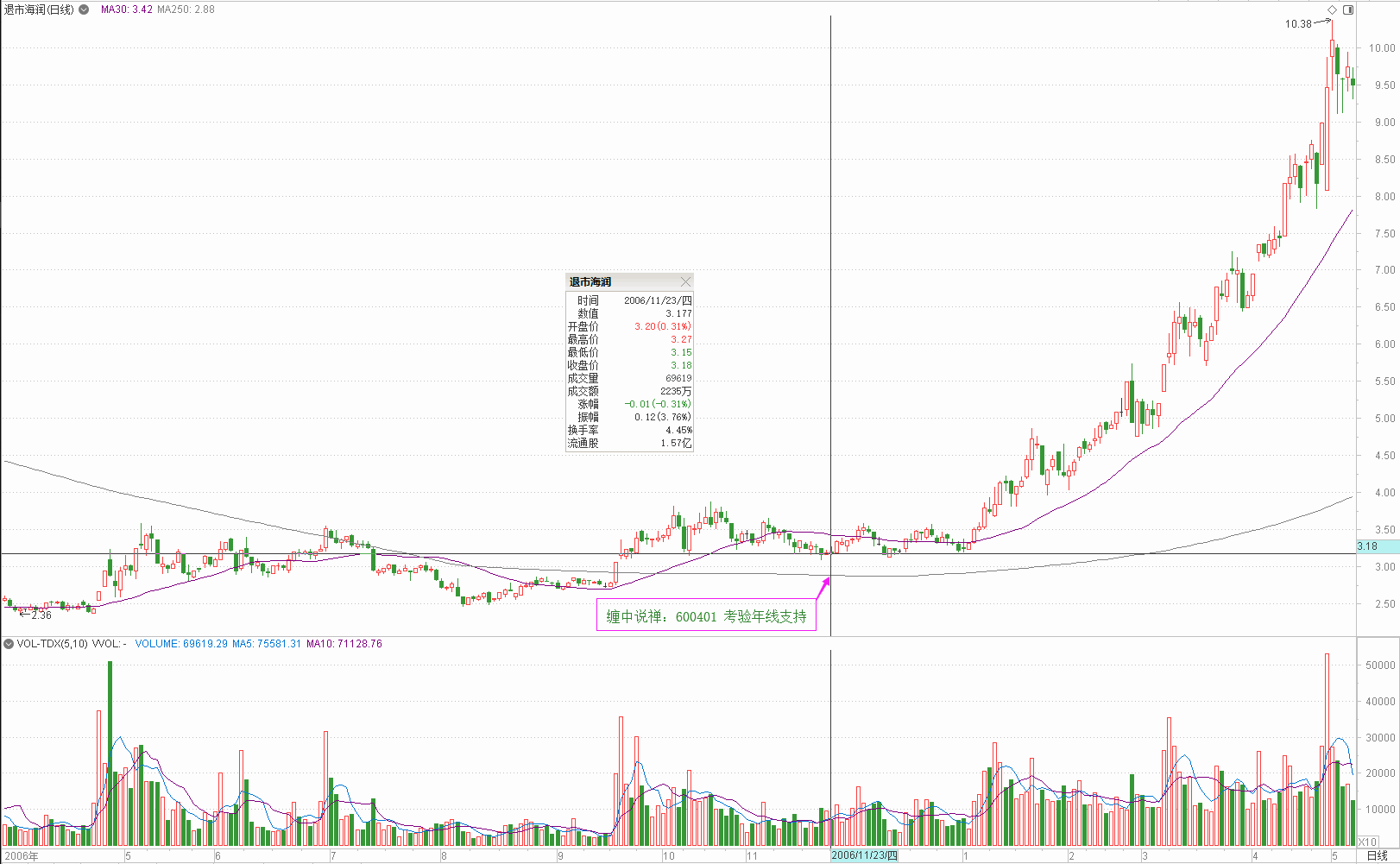Click the pink arrow pointing to the crosshair
This screenshot has width=1400, height=864.
(823, 589)
